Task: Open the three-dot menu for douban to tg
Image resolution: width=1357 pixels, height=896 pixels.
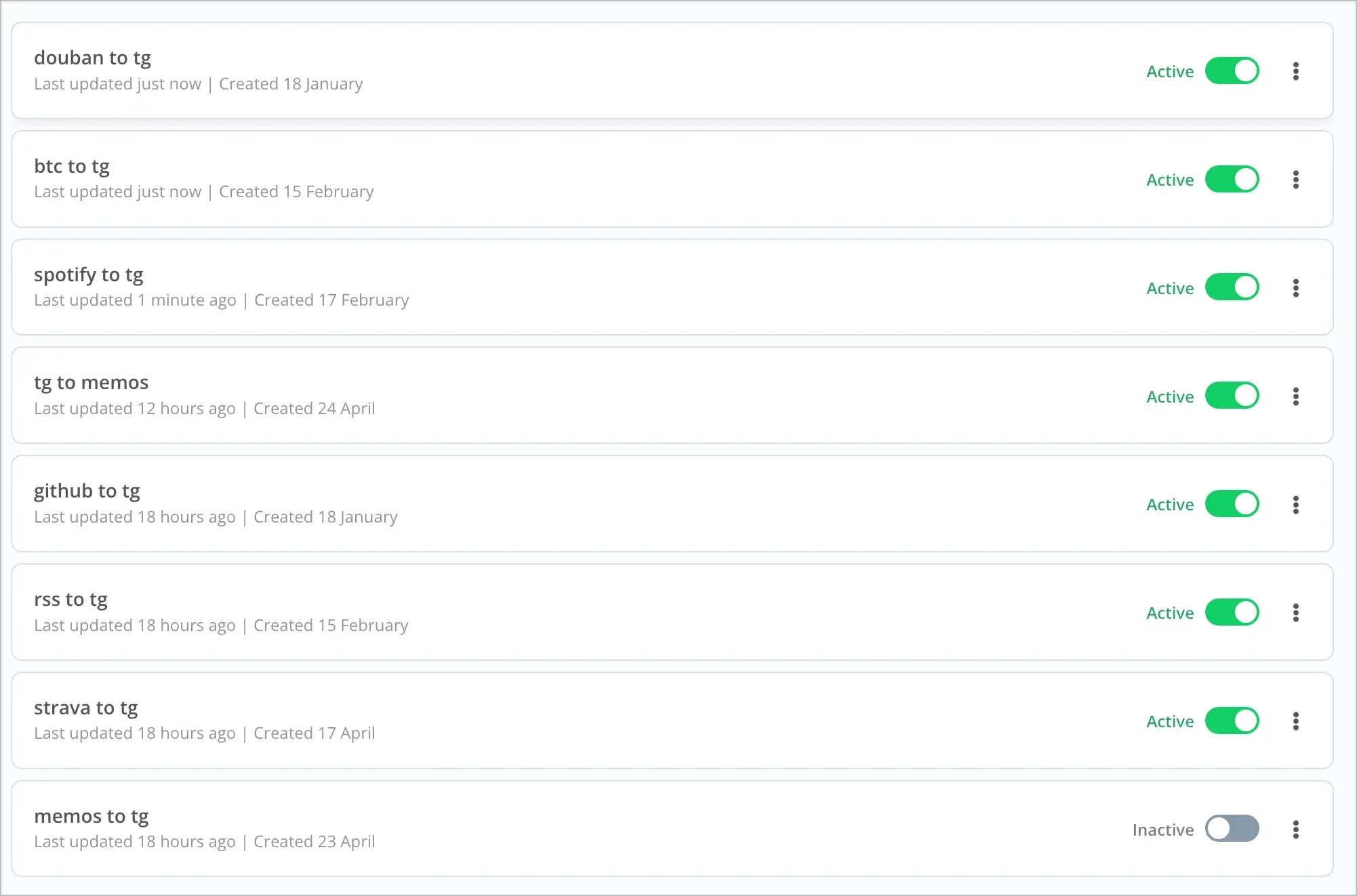Action: [x=1295, y=71]
